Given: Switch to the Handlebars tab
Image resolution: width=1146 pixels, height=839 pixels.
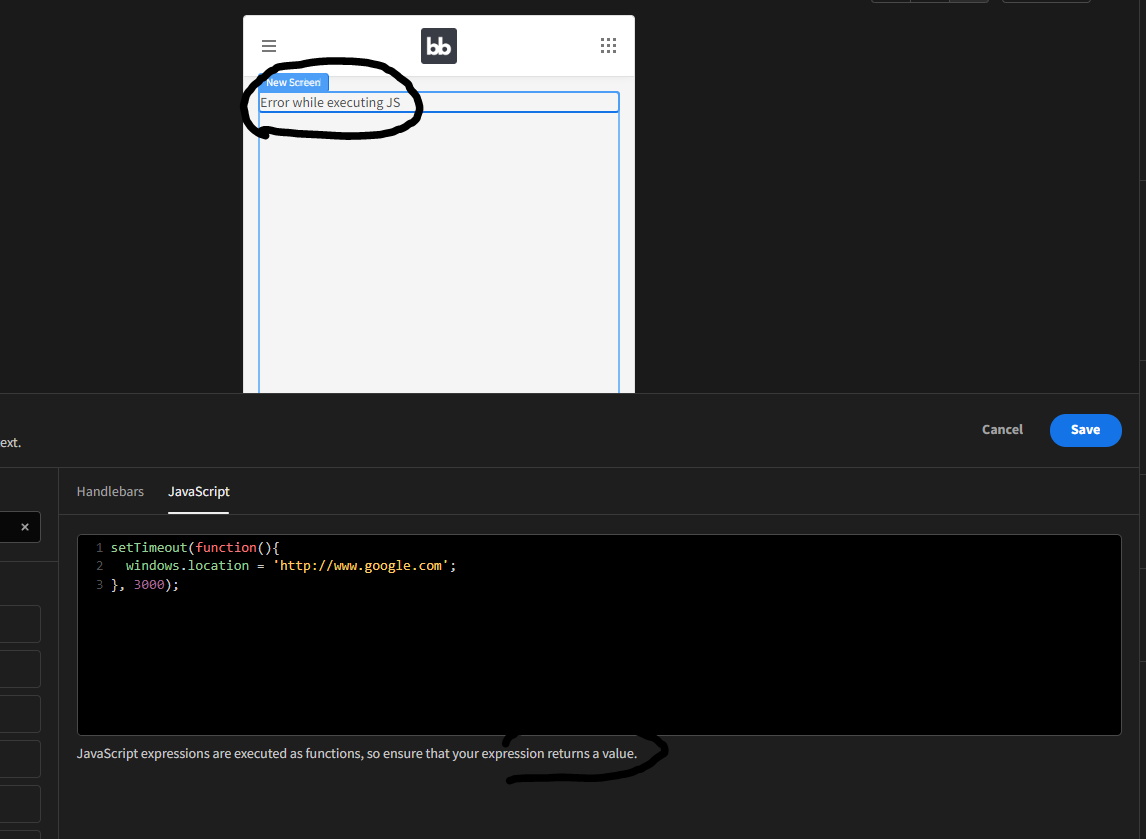Looking at the screenshot, I should coord(110,491).
